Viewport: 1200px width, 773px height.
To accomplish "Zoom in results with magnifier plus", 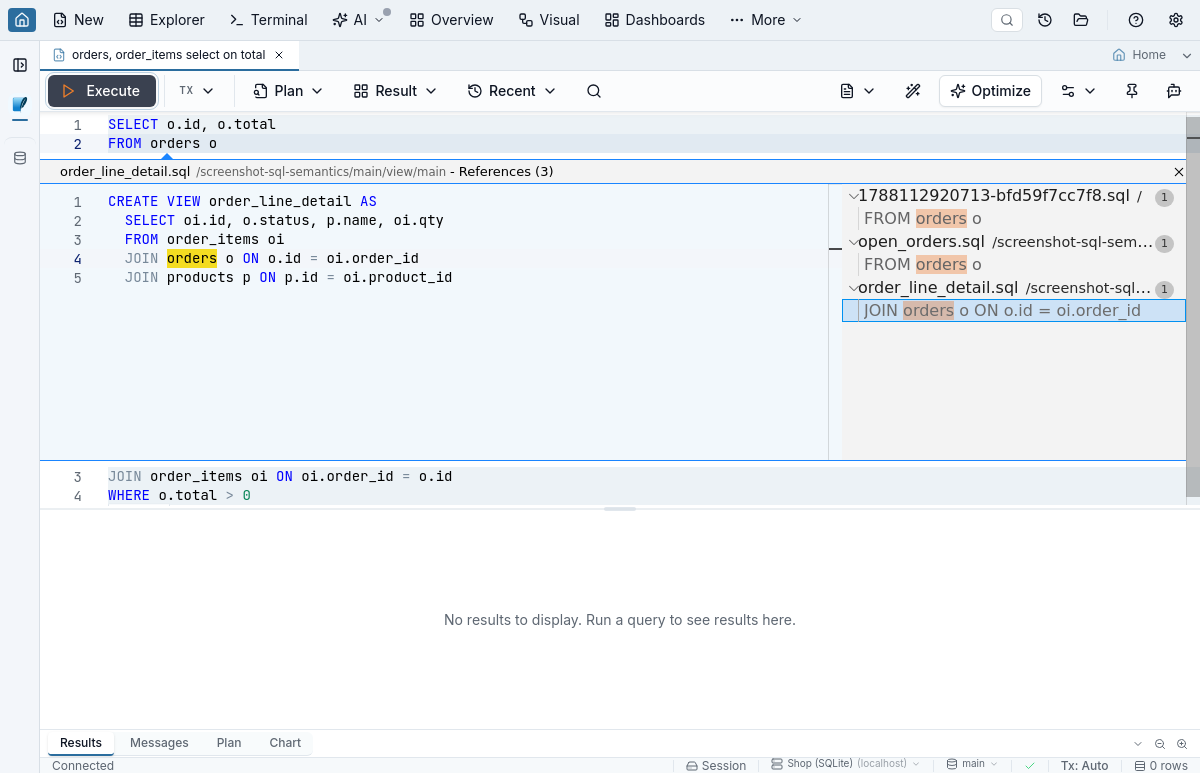I will (x=1182, y=743).
